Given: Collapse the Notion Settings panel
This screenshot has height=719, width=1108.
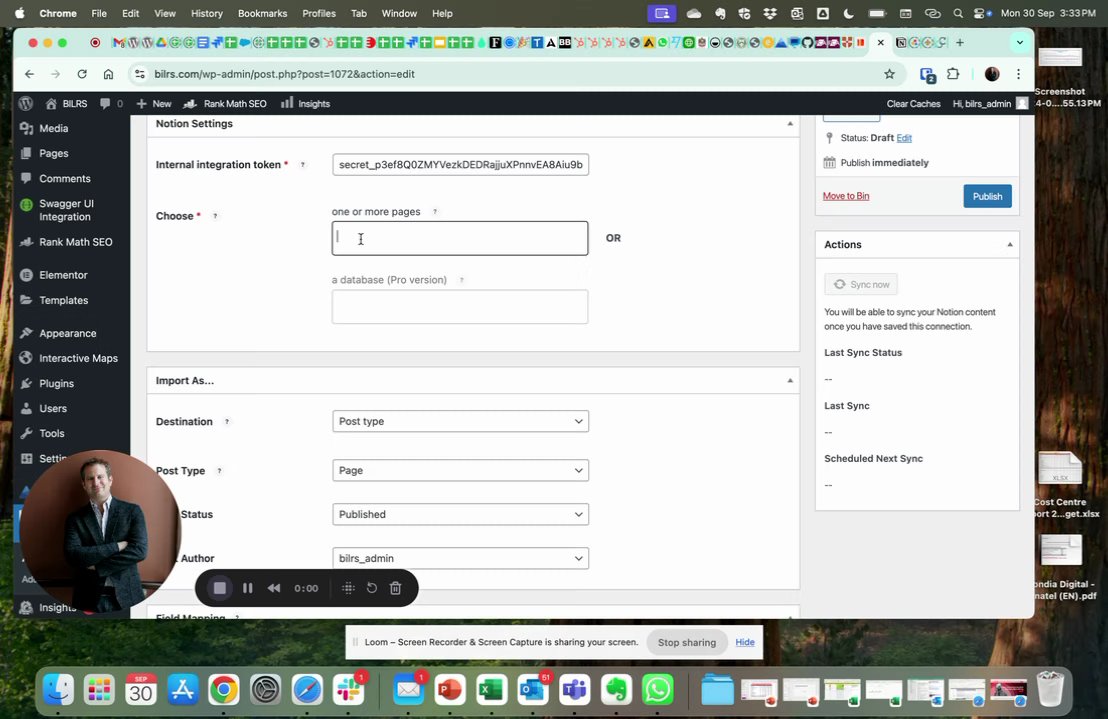Looking at the screenshot, I should [x=790, y=124].
